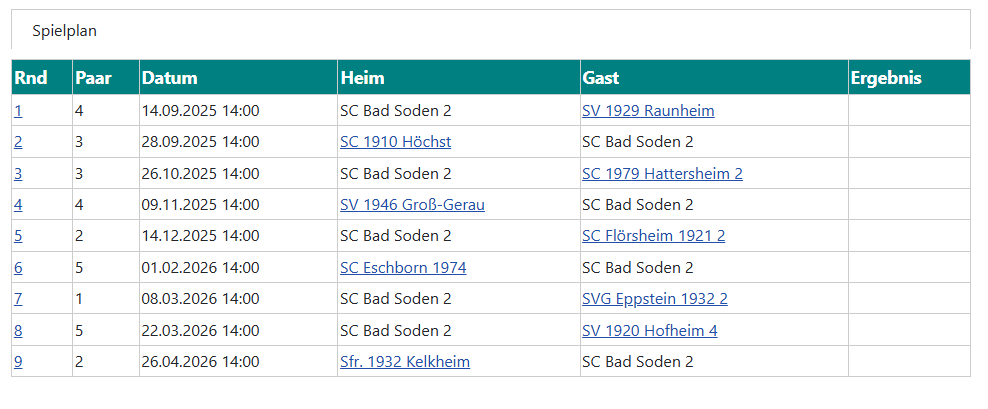The image size is (988, 409).
Task: Open SC 1910 Höchst team link
Action: (x=395, y=142)
